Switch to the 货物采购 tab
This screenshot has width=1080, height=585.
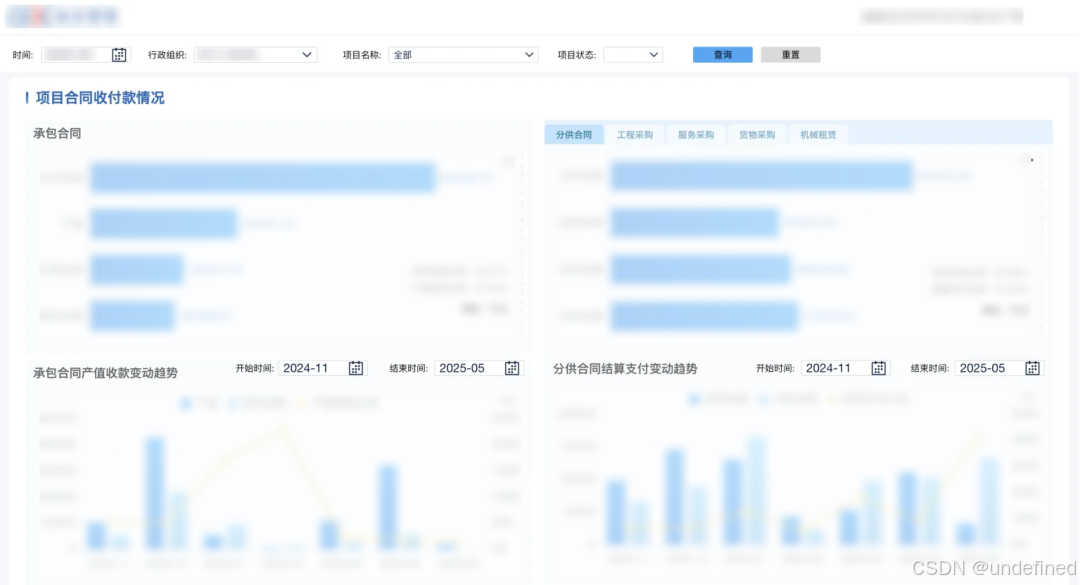[x=757, y=134]
